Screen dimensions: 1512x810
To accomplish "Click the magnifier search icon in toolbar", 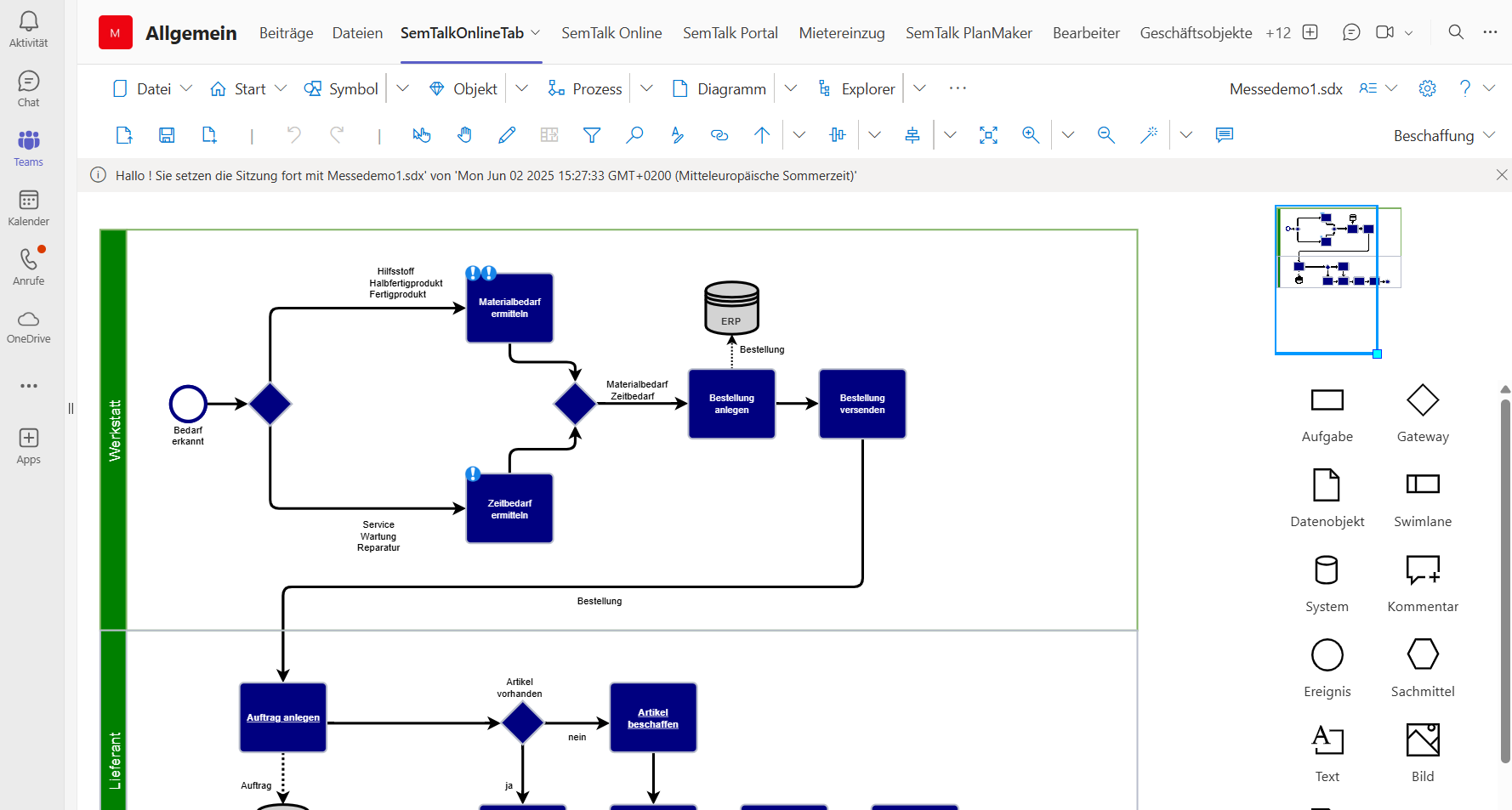I will tap(634, 134).
